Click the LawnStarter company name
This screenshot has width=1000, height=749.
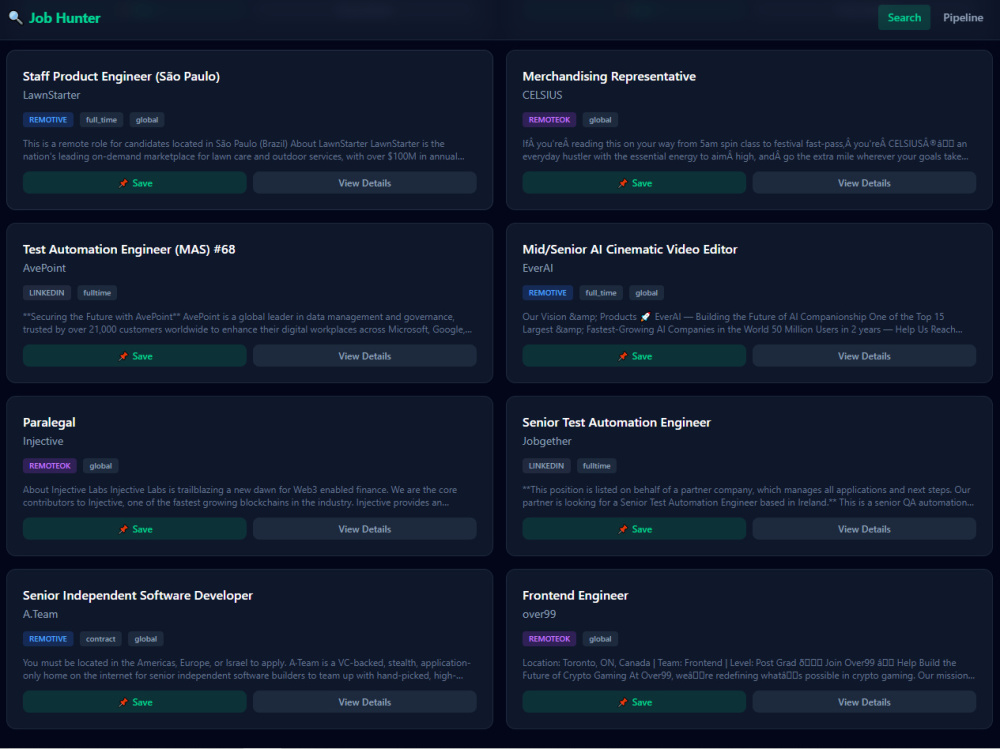[52, 95]
